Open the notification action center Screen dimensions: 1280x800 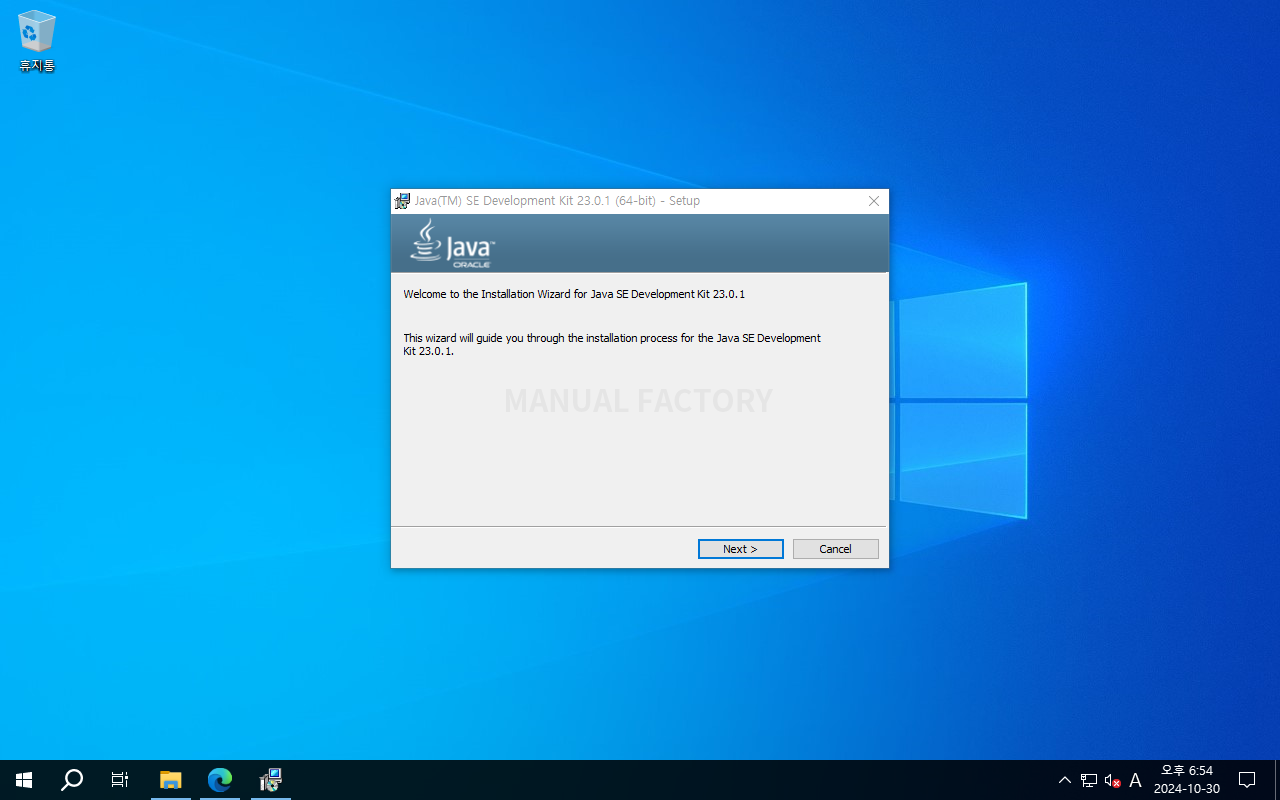point(1247,780)
